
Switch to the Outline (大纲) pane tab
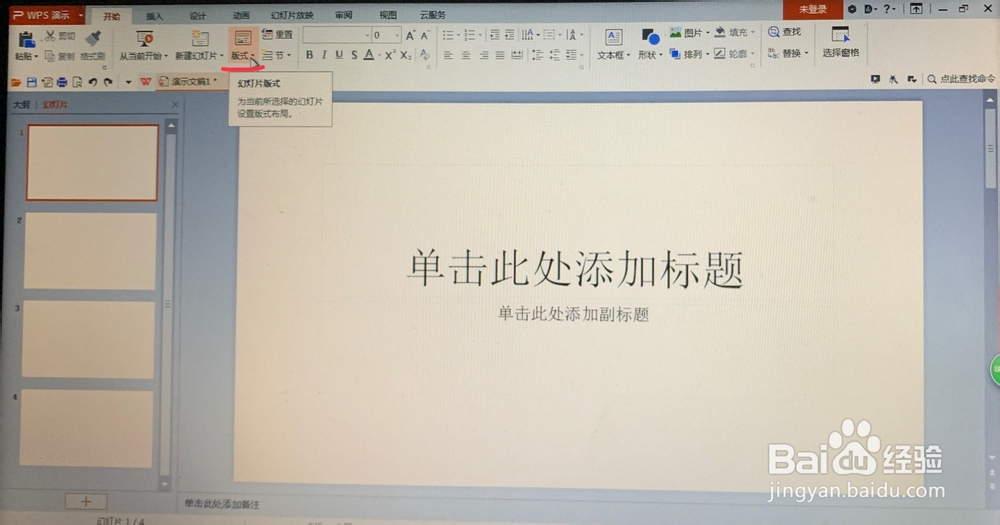(x=22, y=105)
